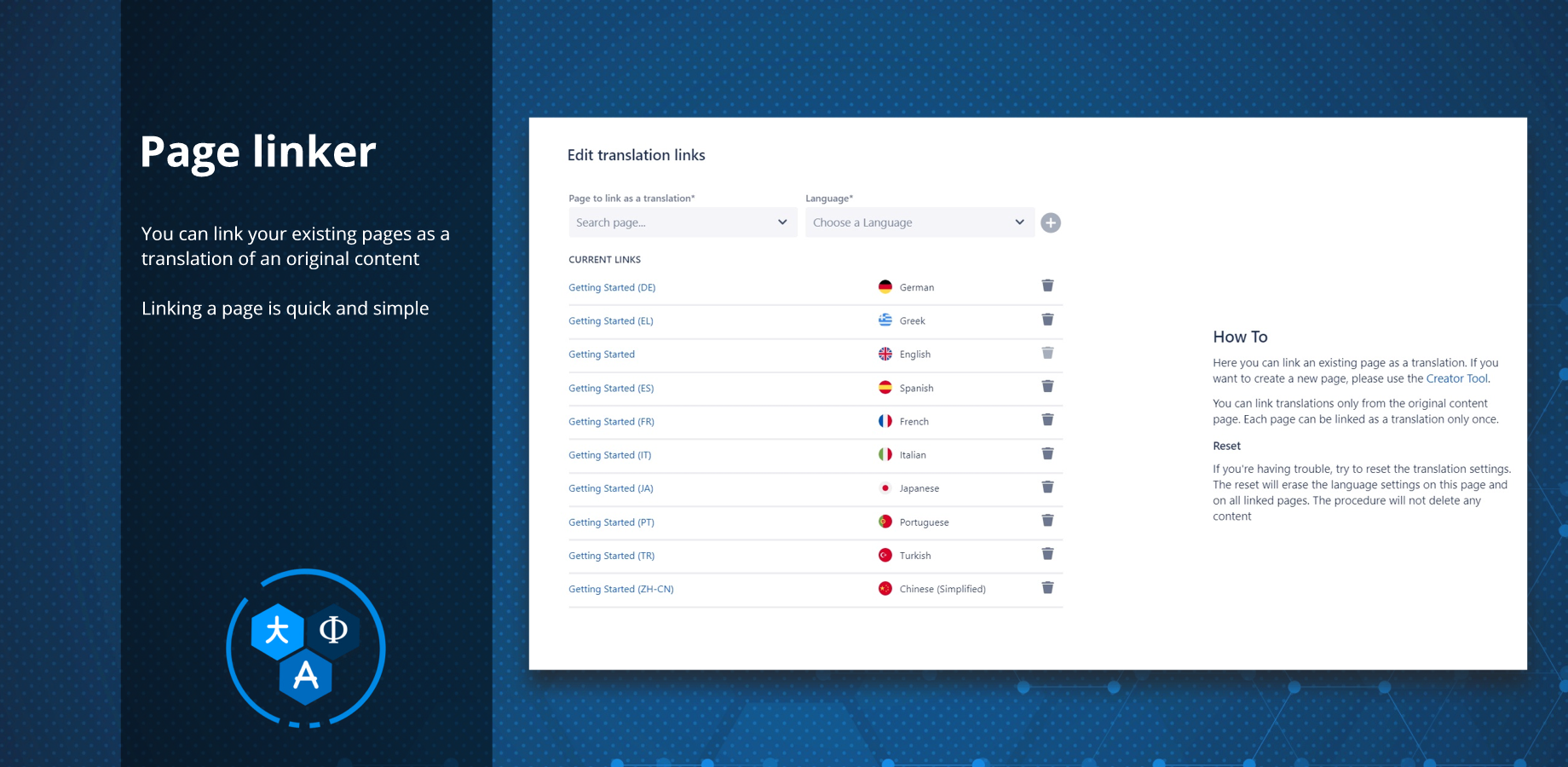The width and height of the screenshot is (1568, 767).
Task: Click the Portuguese flag icon
Action: tap(885, 522)
